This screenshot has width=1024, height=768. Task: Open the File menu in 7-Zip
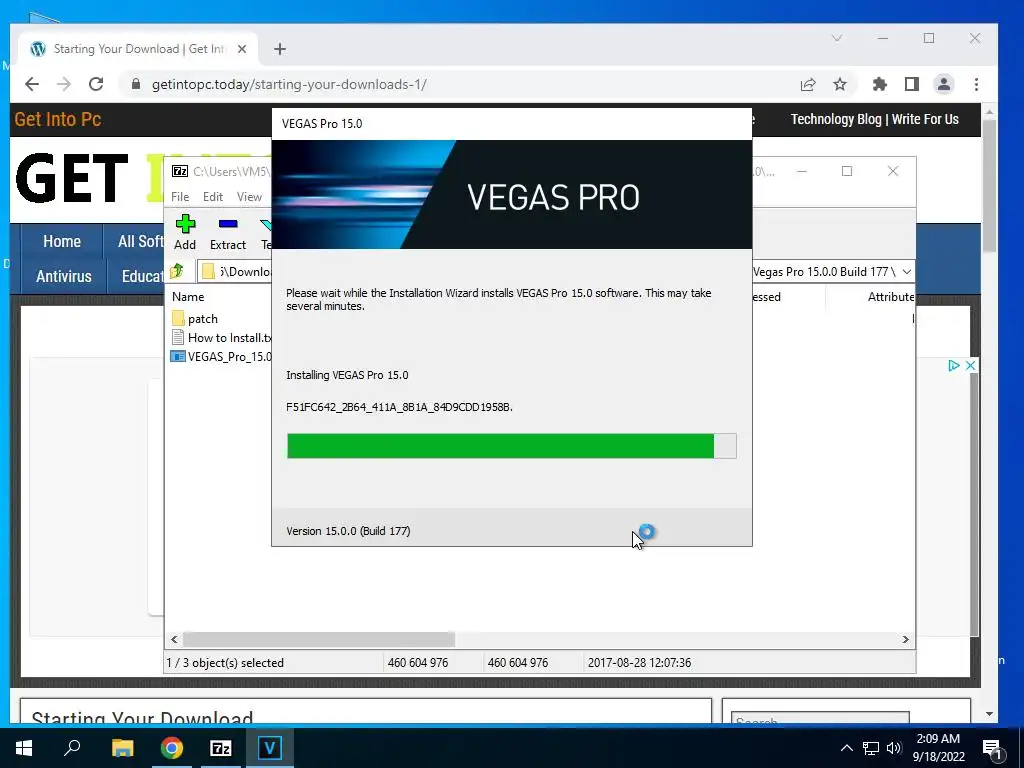point(180,197)
